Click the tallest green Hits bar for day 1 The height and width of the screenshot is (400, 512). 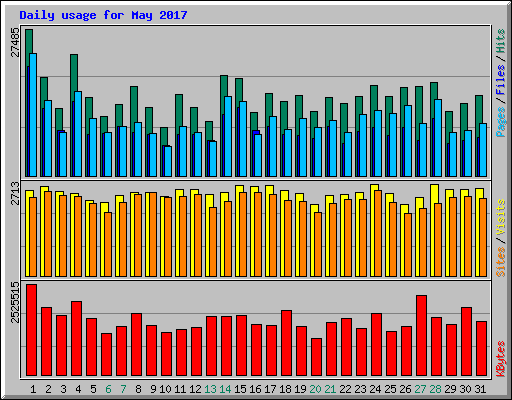pos(29,41)
